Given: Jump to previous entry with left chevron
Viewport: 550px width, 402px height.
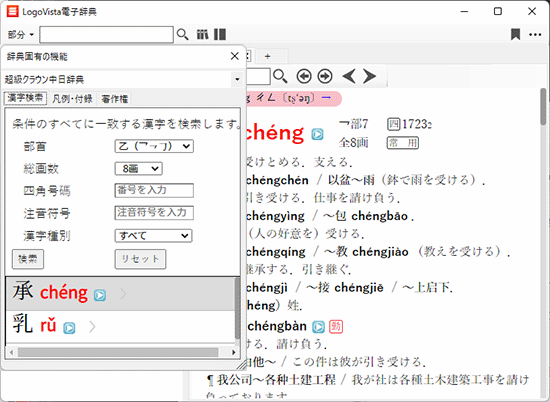Looking at the screenshot, I should click(349, 76).
